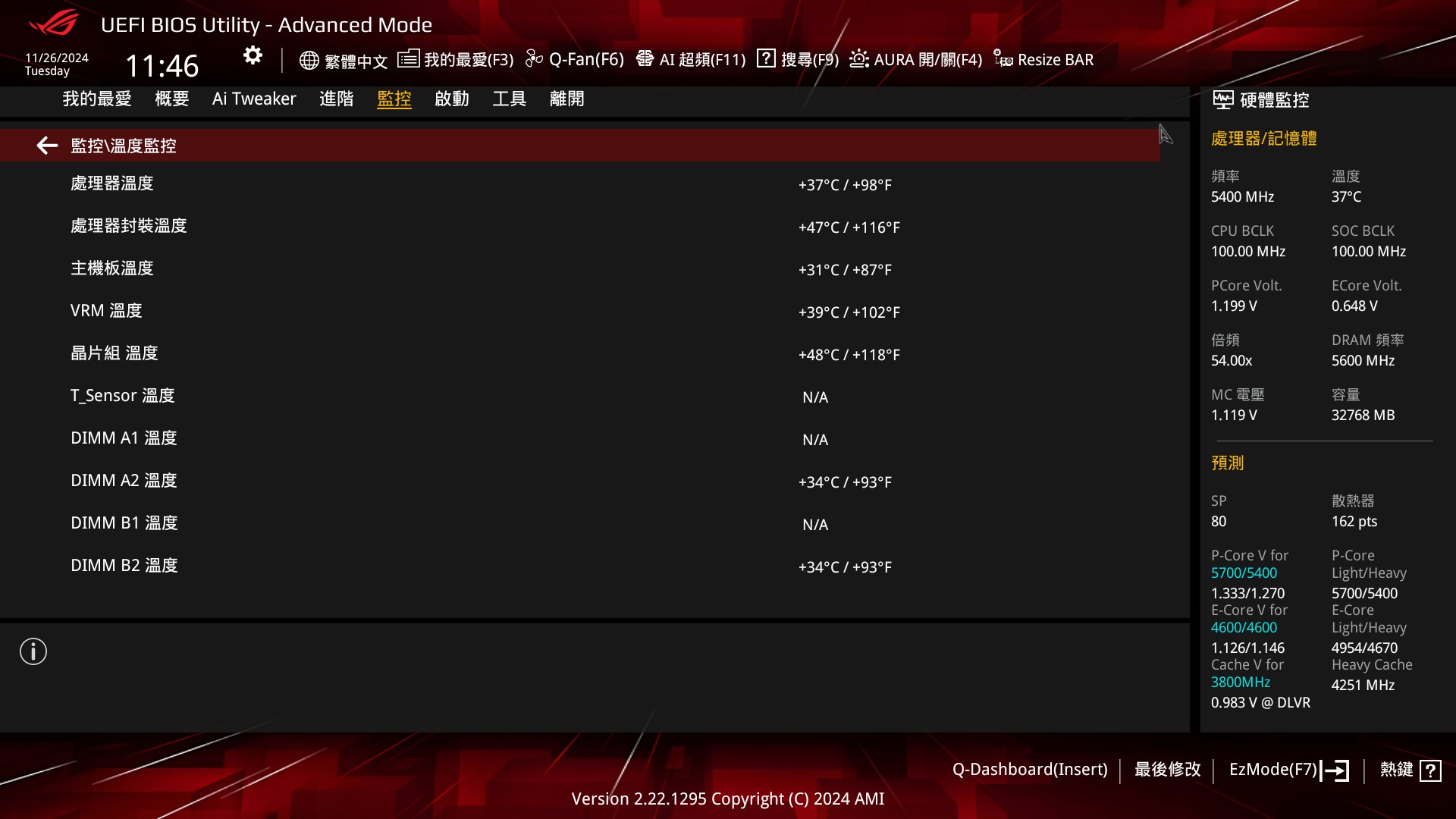Click the 5600 MHz DRAM frequency
Viewport: 1456px width, 819px height.
pos(1363,361)
